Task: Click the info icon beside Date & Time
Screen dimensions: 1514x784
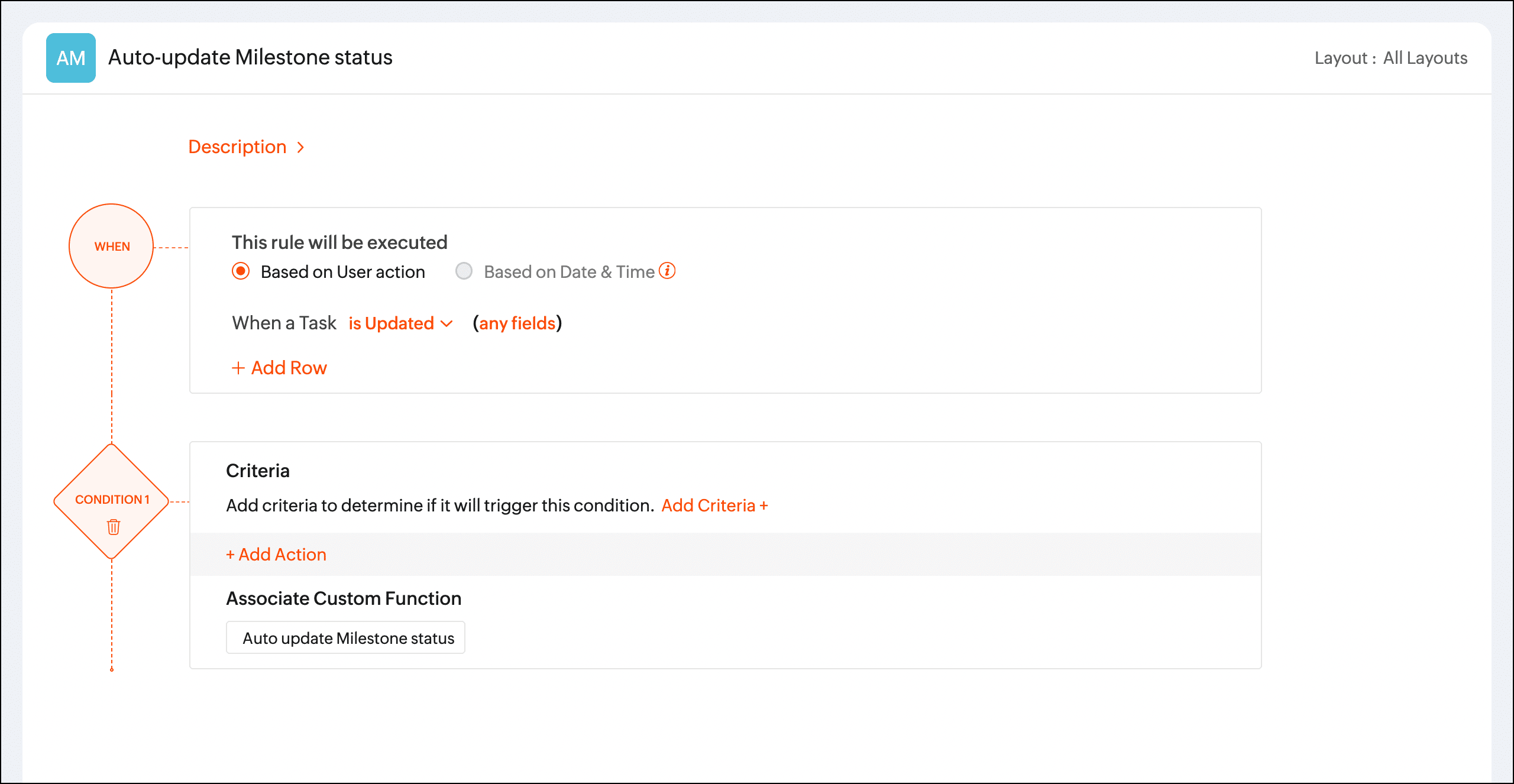Action: 667,271
